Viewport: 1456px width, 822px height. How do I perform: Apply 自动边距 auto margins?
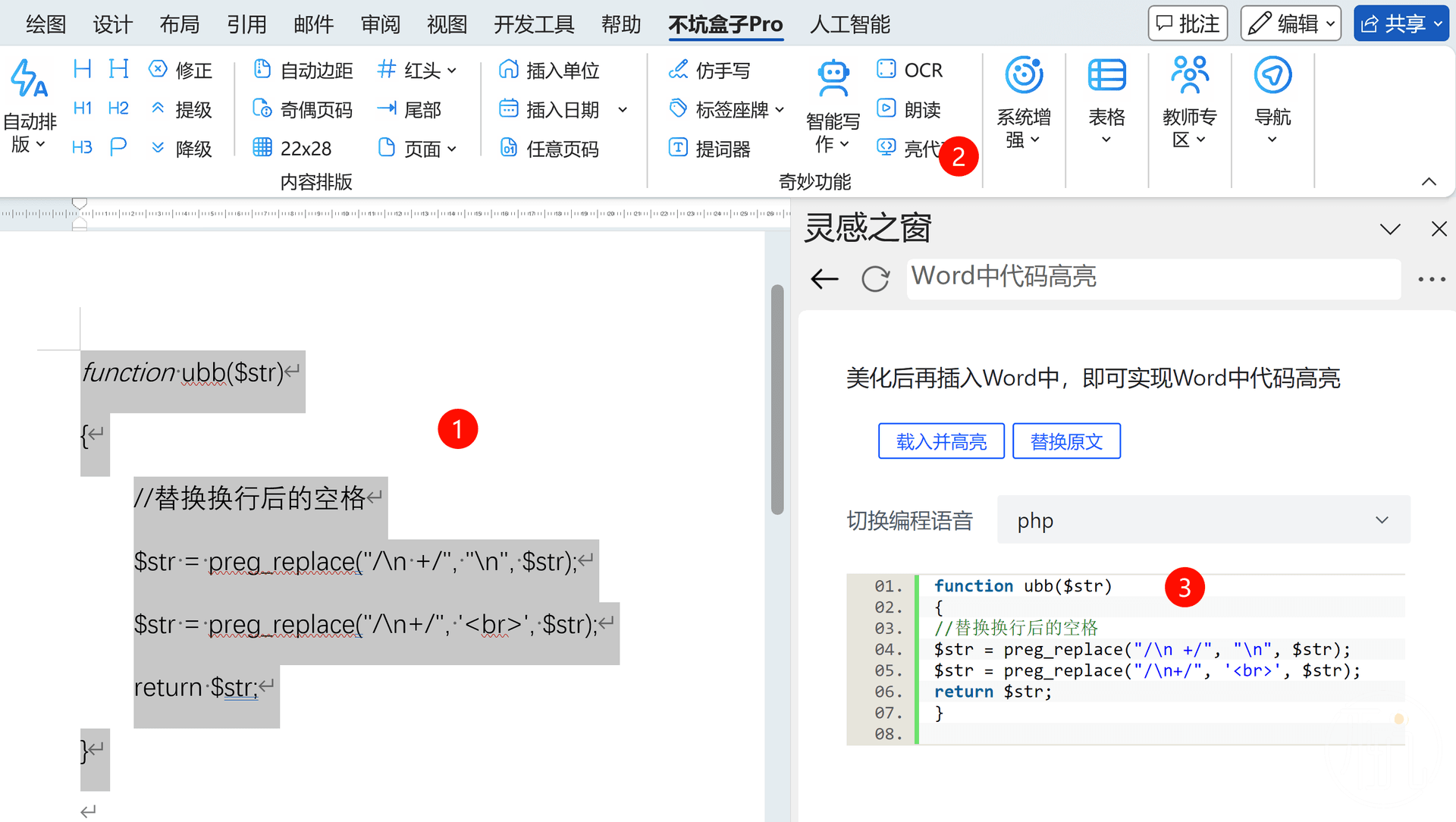(303, 71)
